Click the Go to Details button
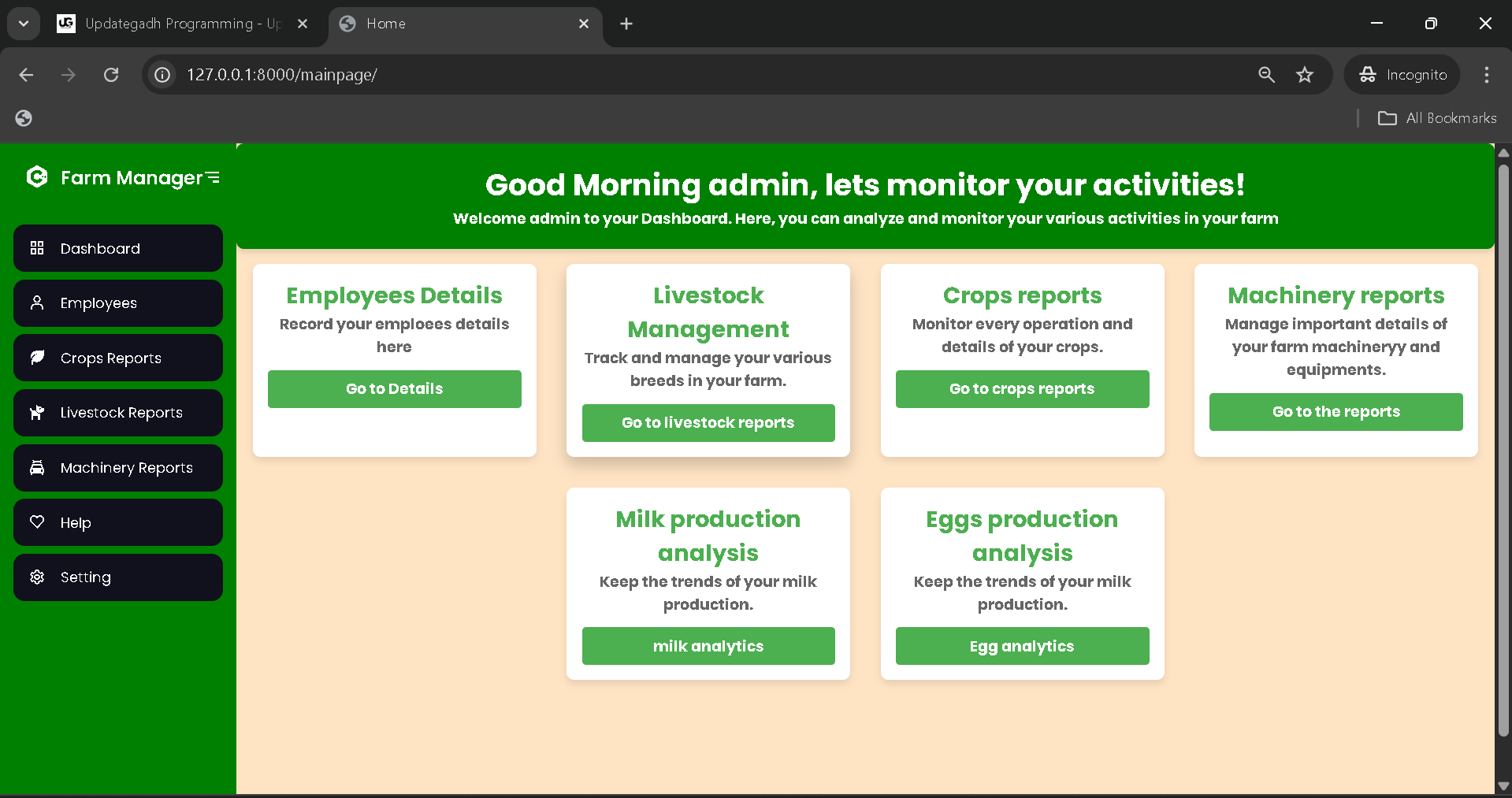 coord(394,389)
